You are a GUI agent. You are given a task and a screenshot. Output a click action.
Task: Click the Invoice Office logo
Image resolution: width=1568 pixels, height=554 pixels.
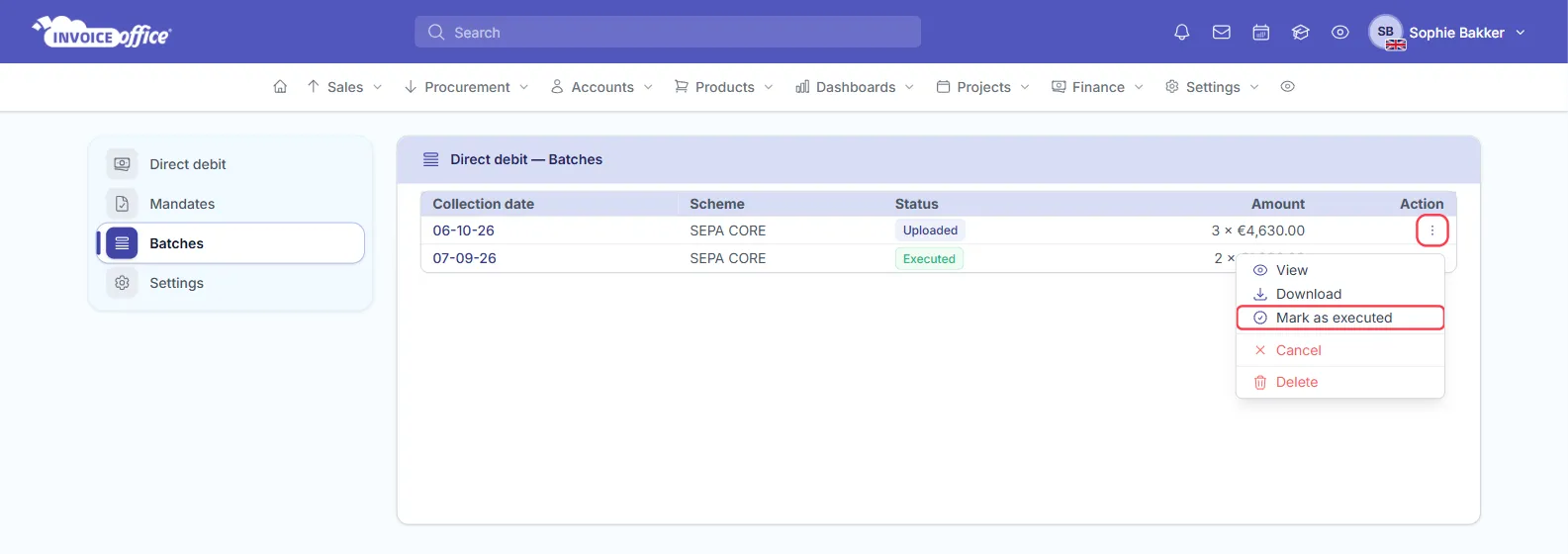coord(102,33)
